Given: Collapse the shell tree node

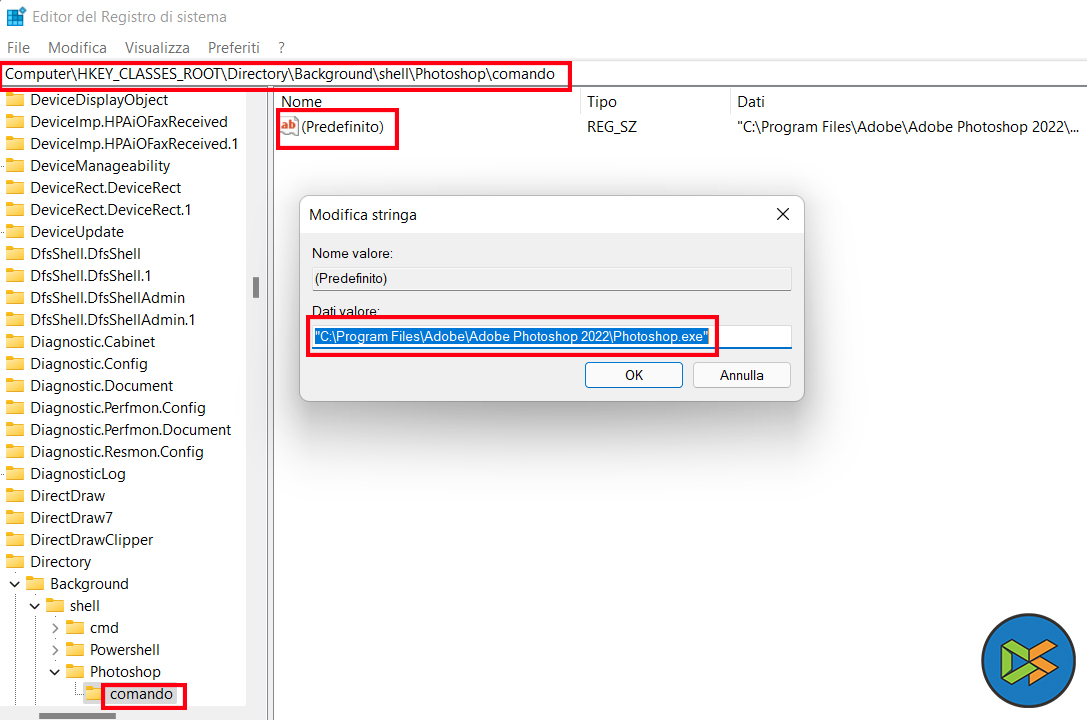Looking at the screenshot, I should point(35,606).
